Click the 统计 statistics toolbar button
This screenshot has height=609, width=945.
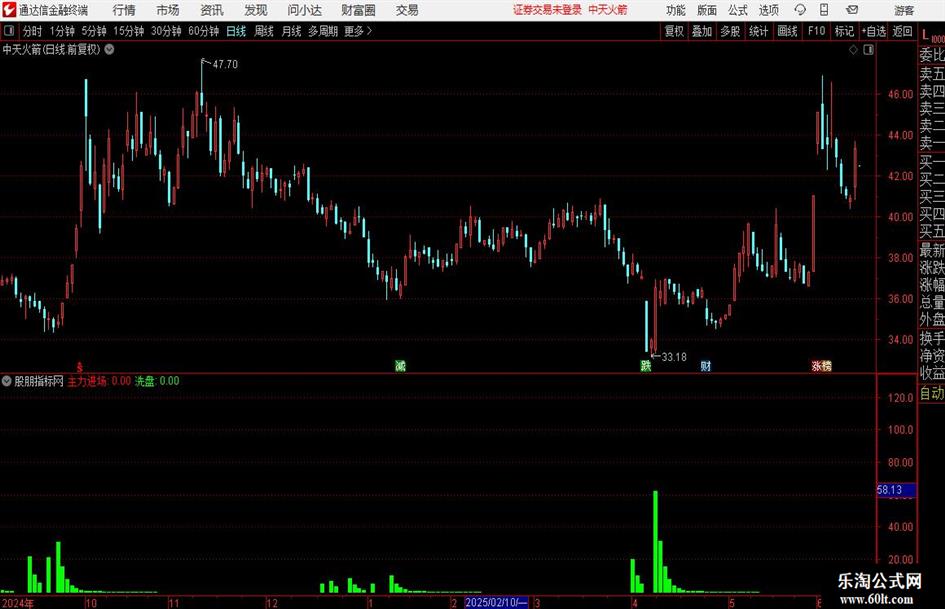click(758, 31)
